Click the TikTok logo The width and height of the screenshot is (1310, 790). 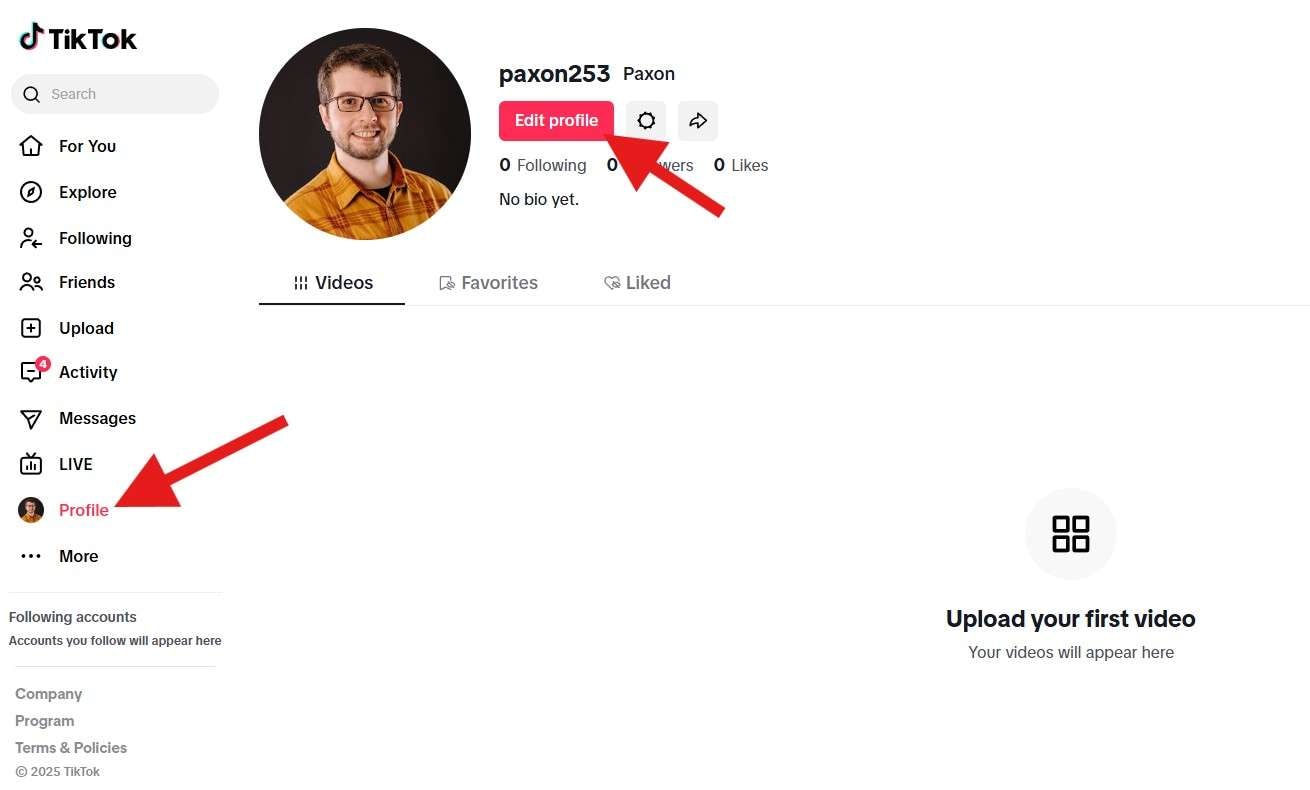pyautogui.click(x=78, y=39)
